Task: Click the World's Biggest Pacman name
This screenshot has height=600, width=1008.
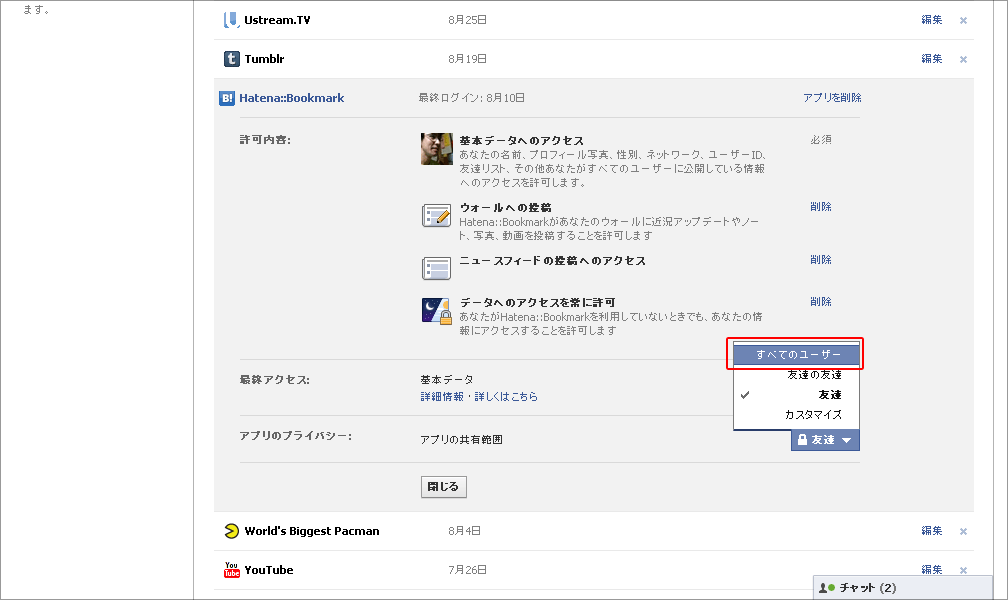Action: (x=312, y=531)
